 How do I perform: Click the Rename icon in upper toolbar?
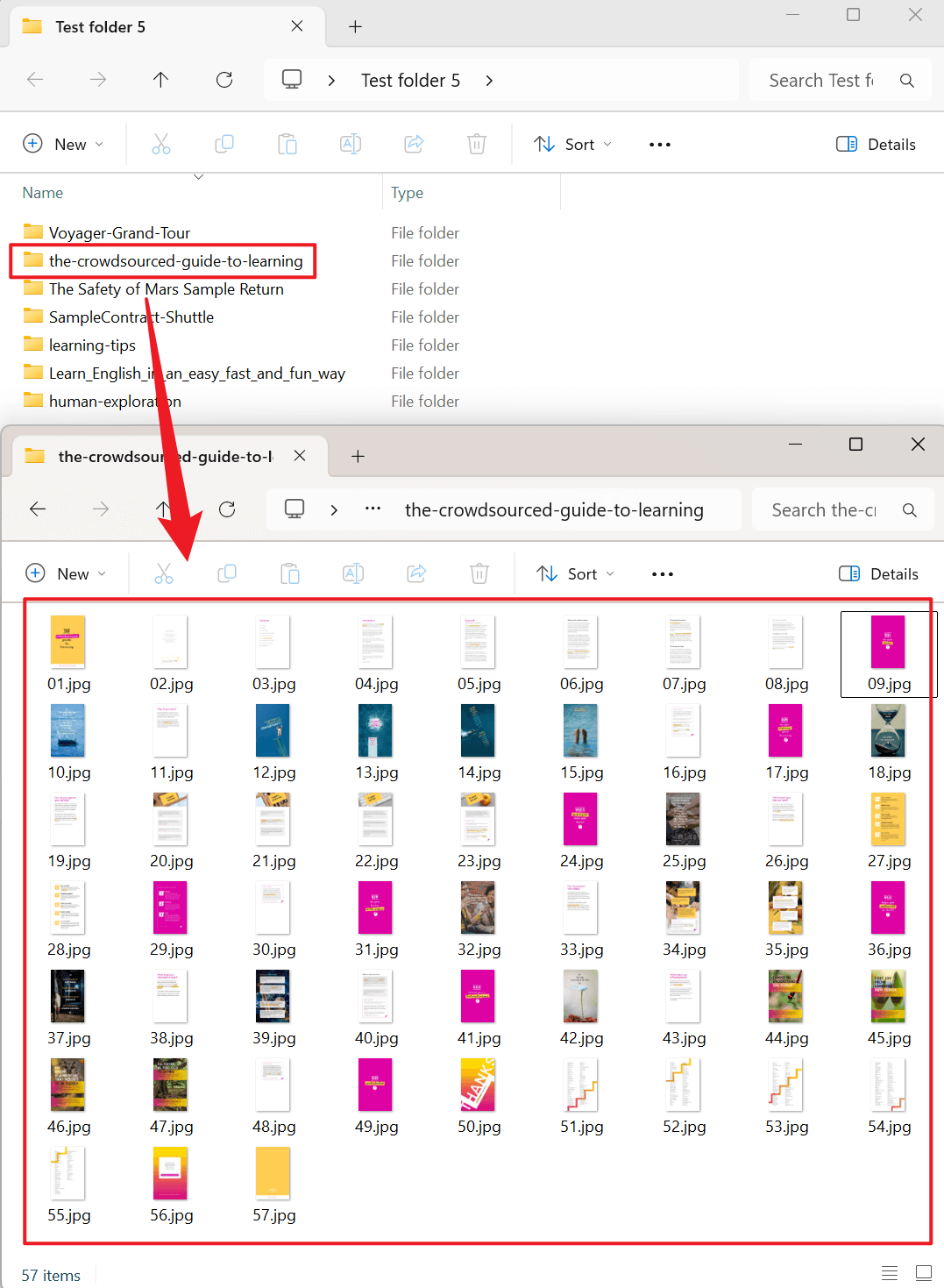351,144
